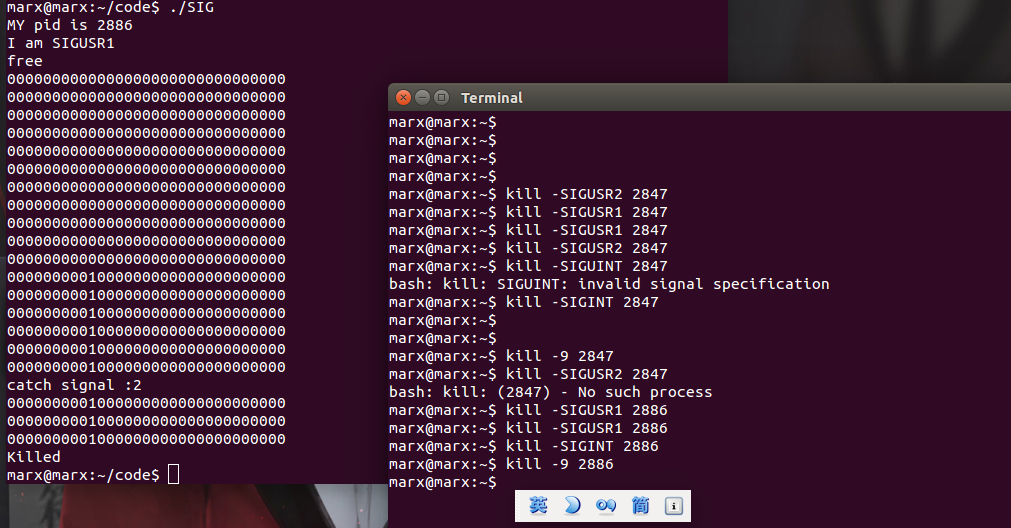Switch the punctuation mode icon in input toolbar
The image size is (1011, 528).
(x=606, y=505)
